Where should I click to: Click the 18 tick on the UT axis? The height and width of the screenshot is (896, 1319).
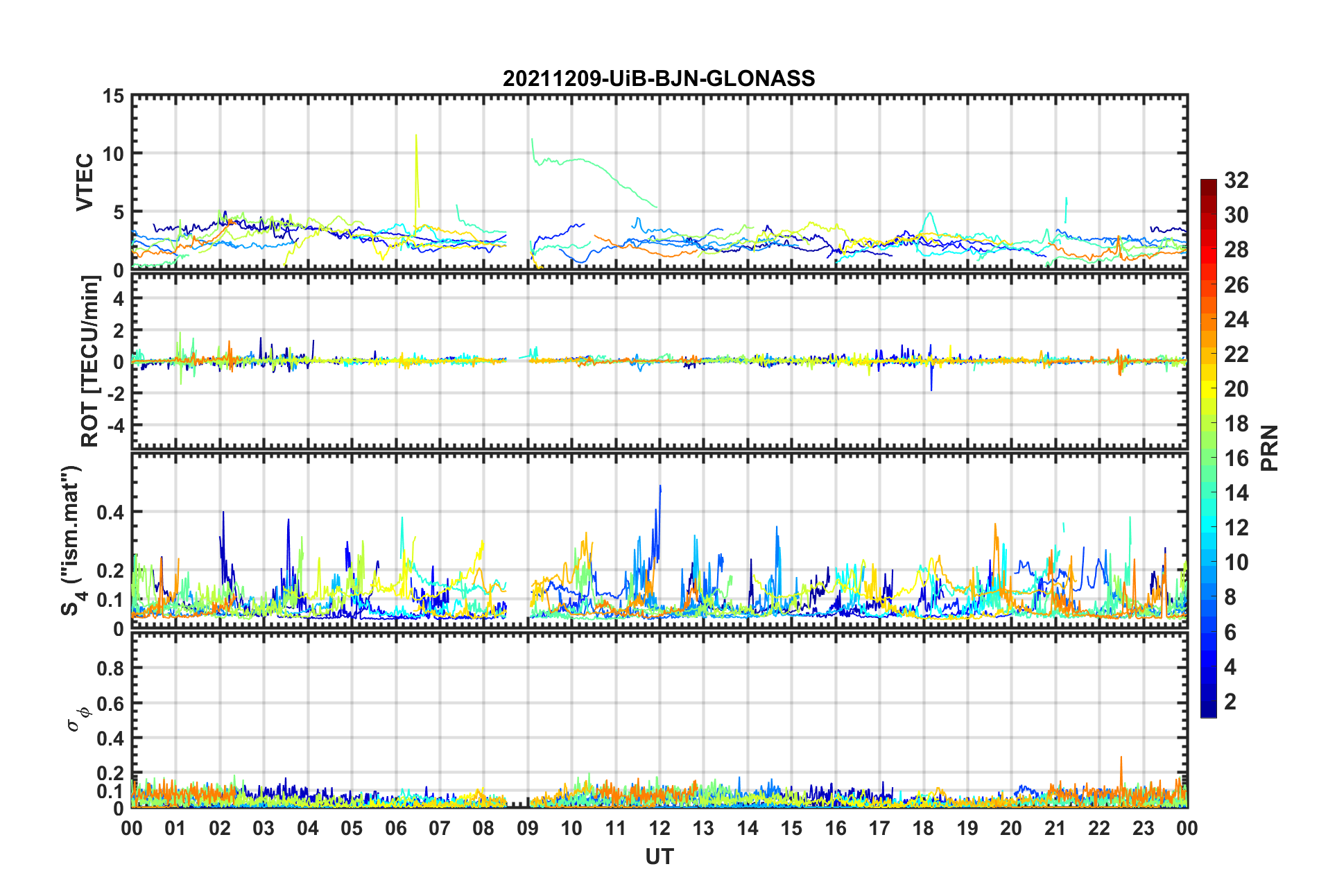pyautogui.click(x=923, y=829)
